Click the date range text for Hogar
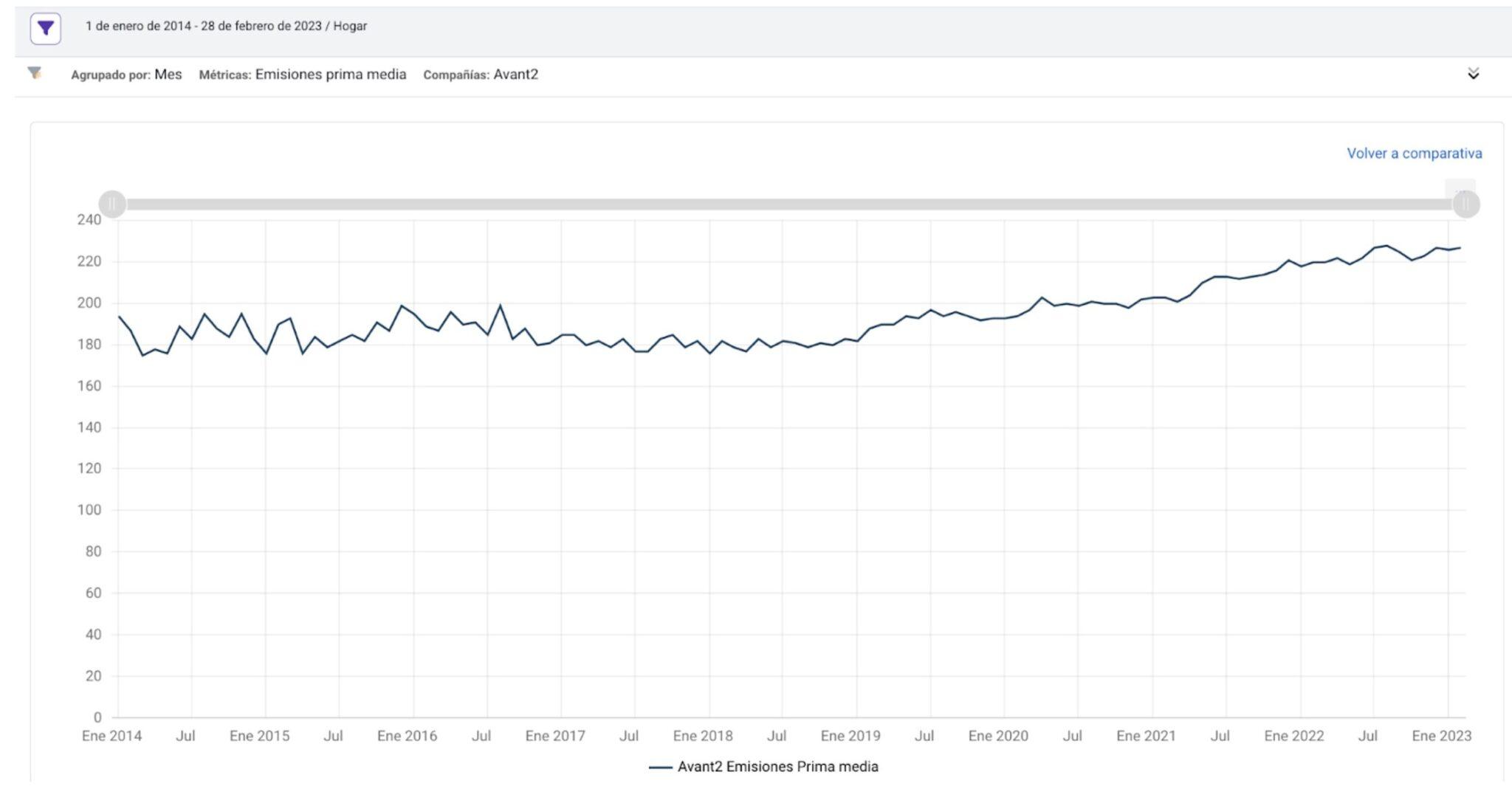 pos(226,27)
